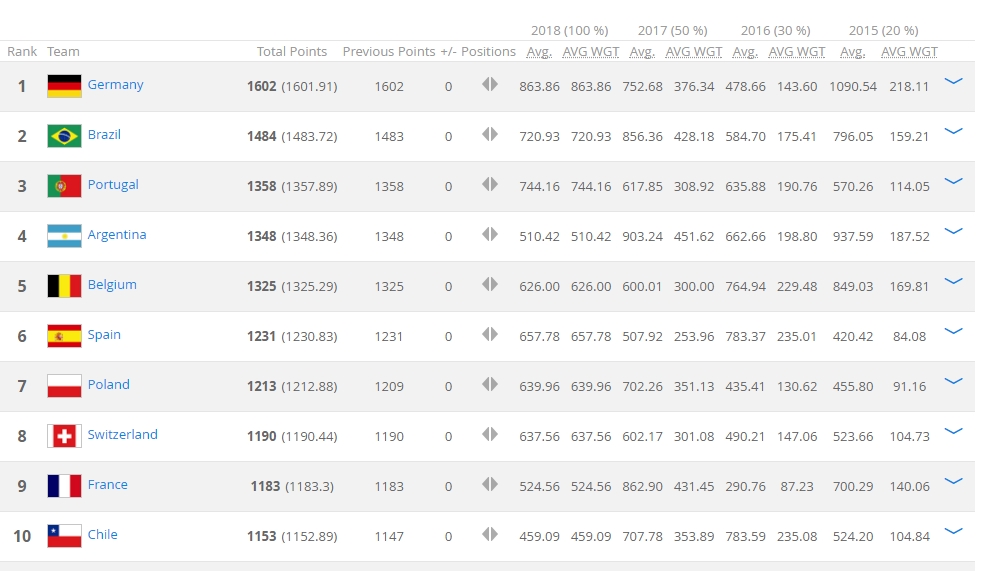Expand the Belgium row details chevron

click(x=953, y=282)
